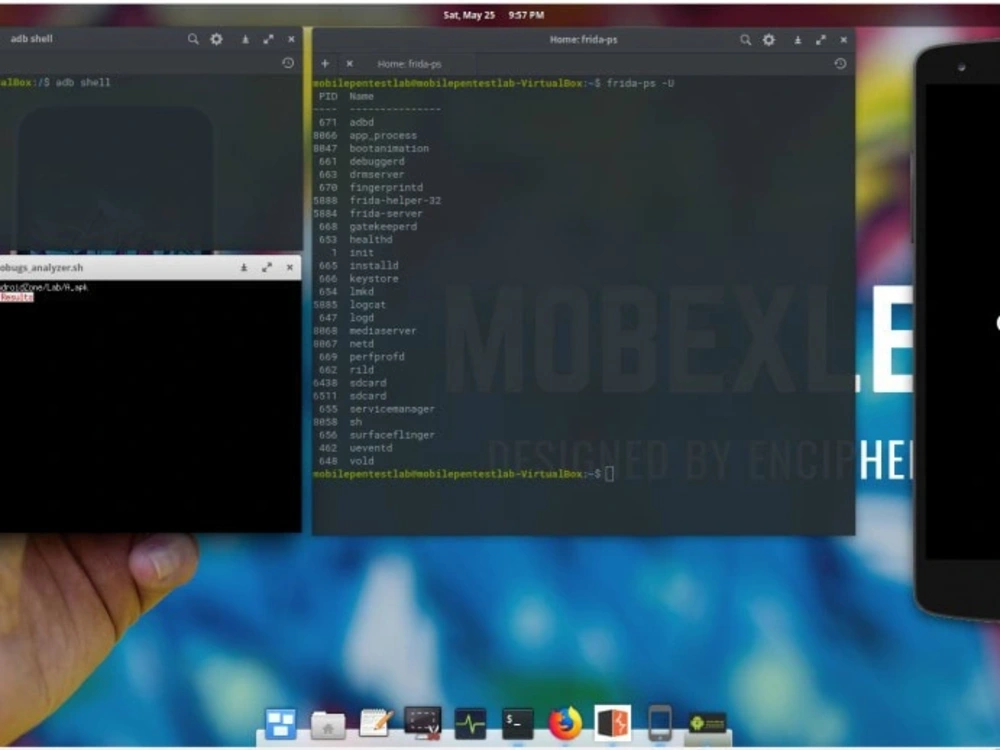Select the 'logcat' process row
The image size is (1000, 750).
[x=349, y=305]
